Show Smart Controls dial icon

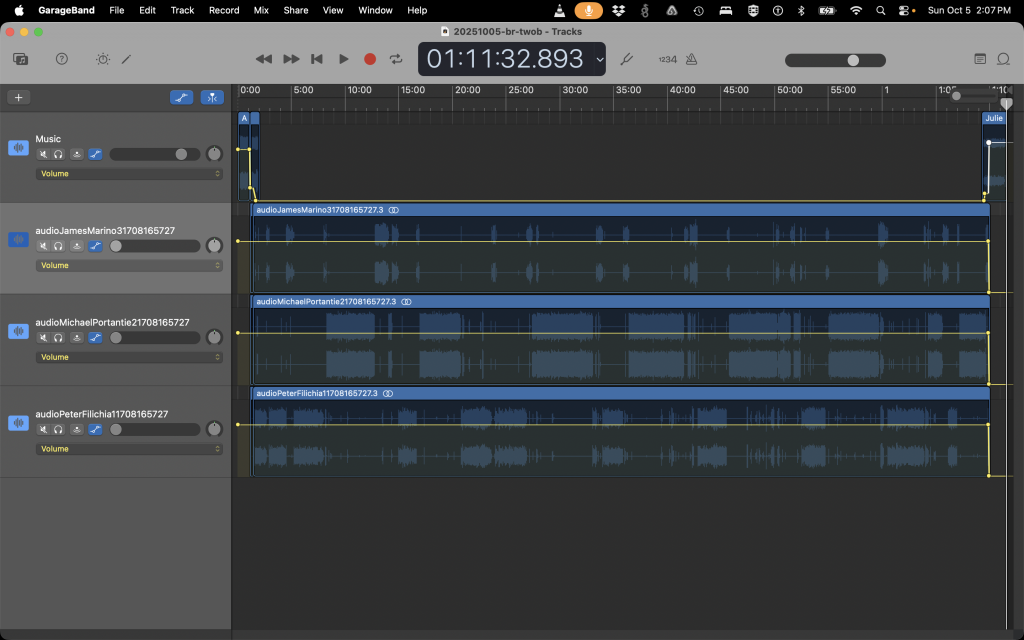[x=102, y=59]
